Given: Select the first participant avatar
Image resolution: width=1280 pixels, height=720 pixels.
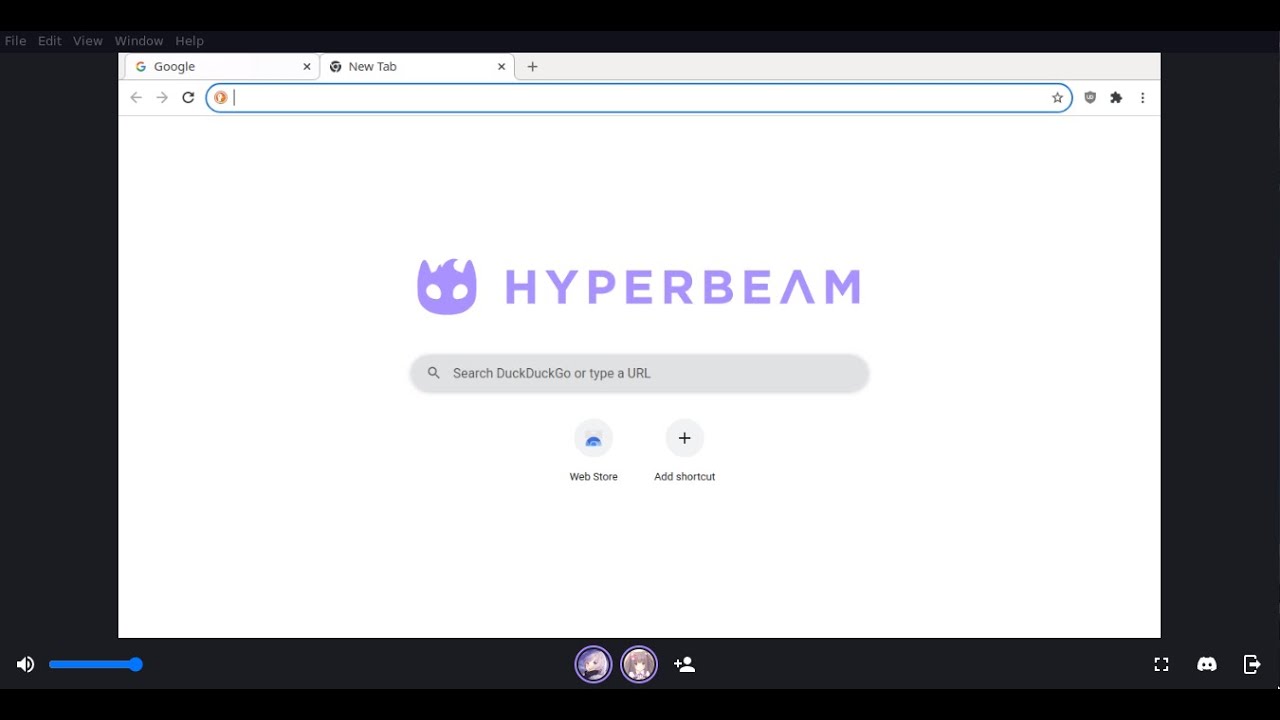Looking at the screenshot, I should click(593, 664).
